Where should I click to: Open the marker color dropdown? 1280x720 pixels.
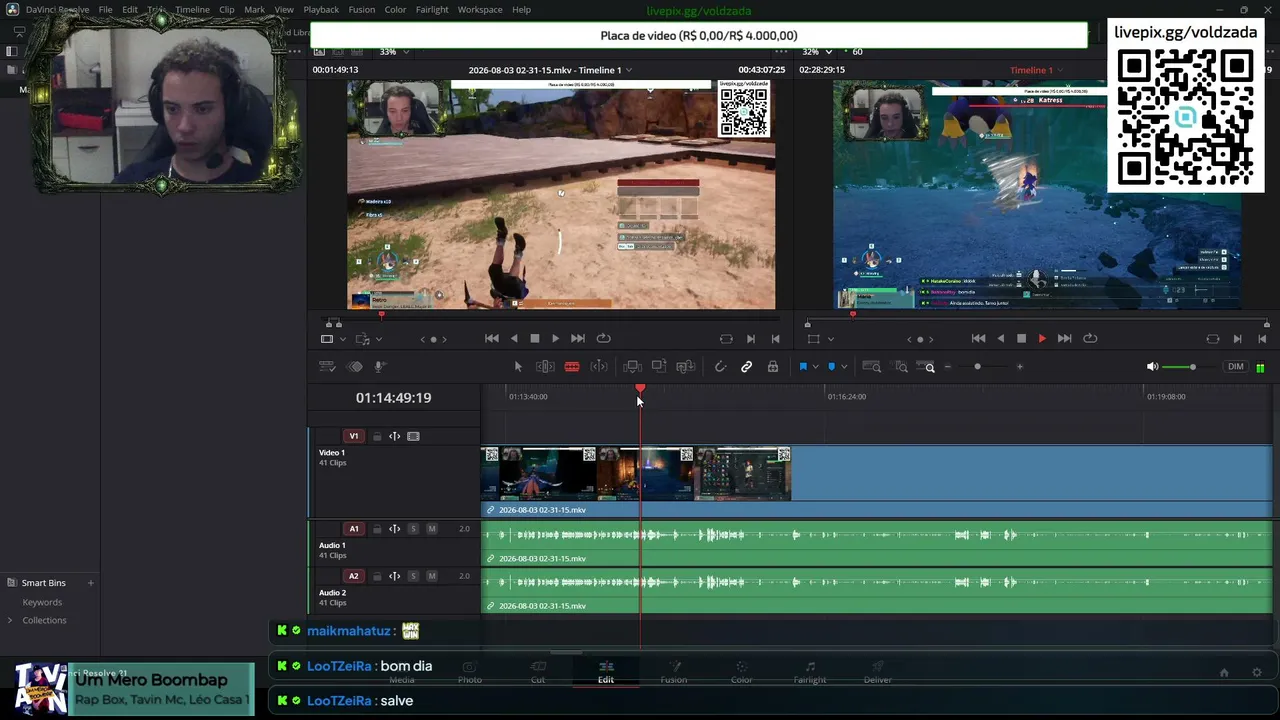click(x=844, y=367)
